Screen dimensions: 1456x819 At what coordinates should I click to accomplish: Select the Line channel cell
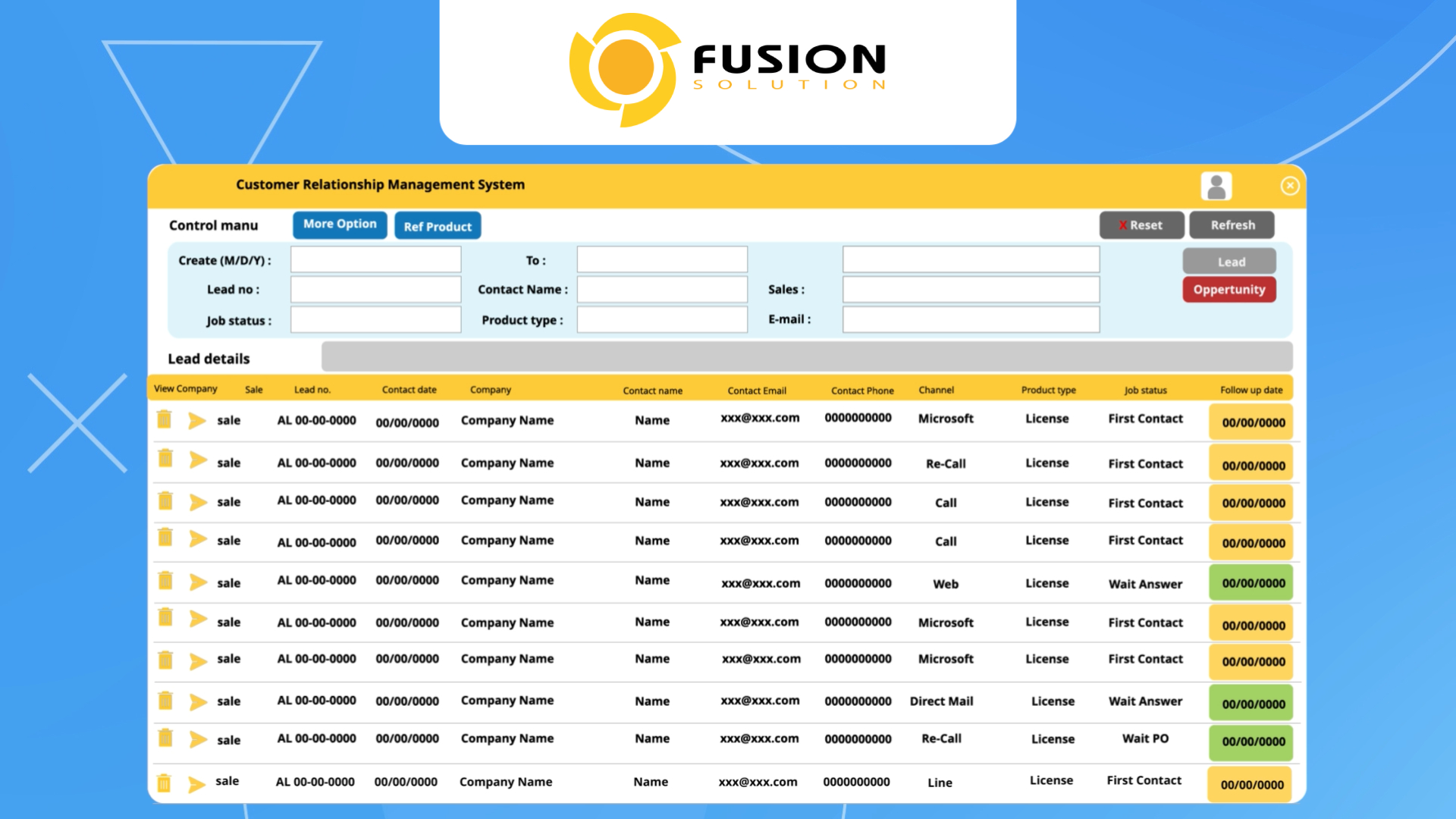click(x=940, y=783)
